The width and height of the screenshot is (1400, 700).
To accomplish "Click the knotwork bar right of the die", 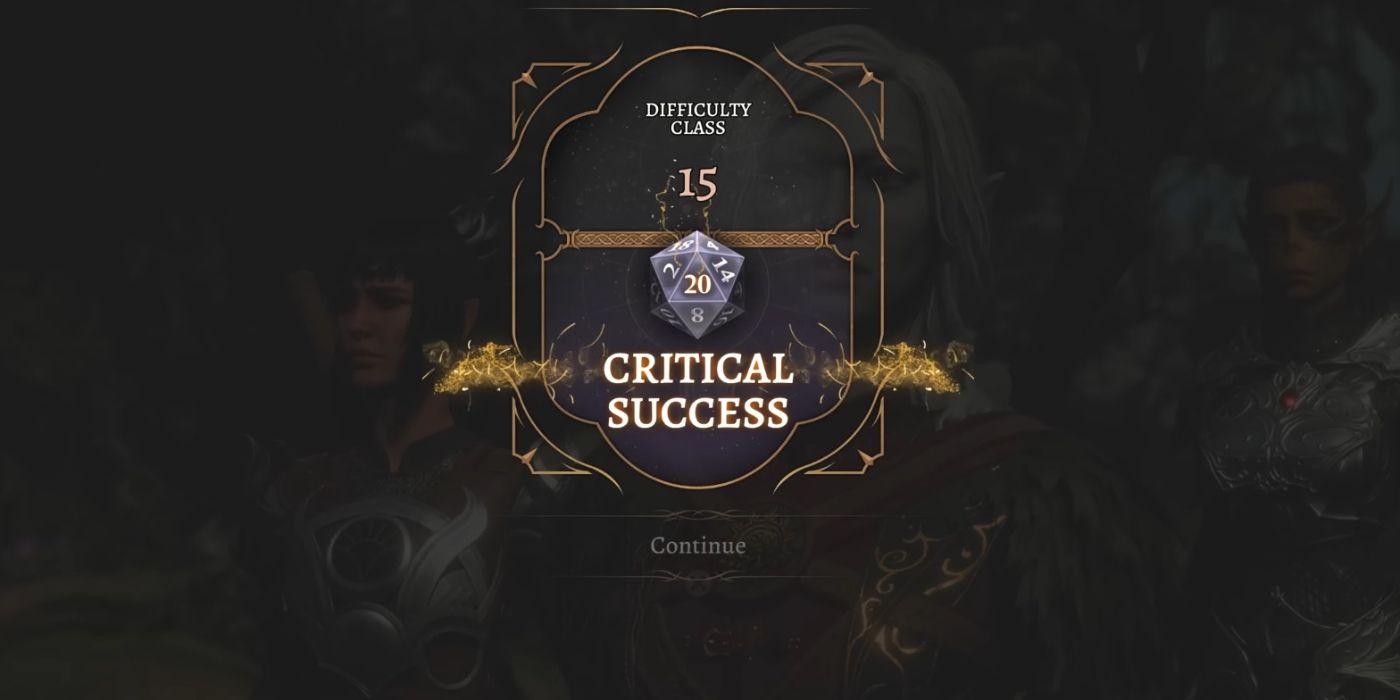I will 787,240.
